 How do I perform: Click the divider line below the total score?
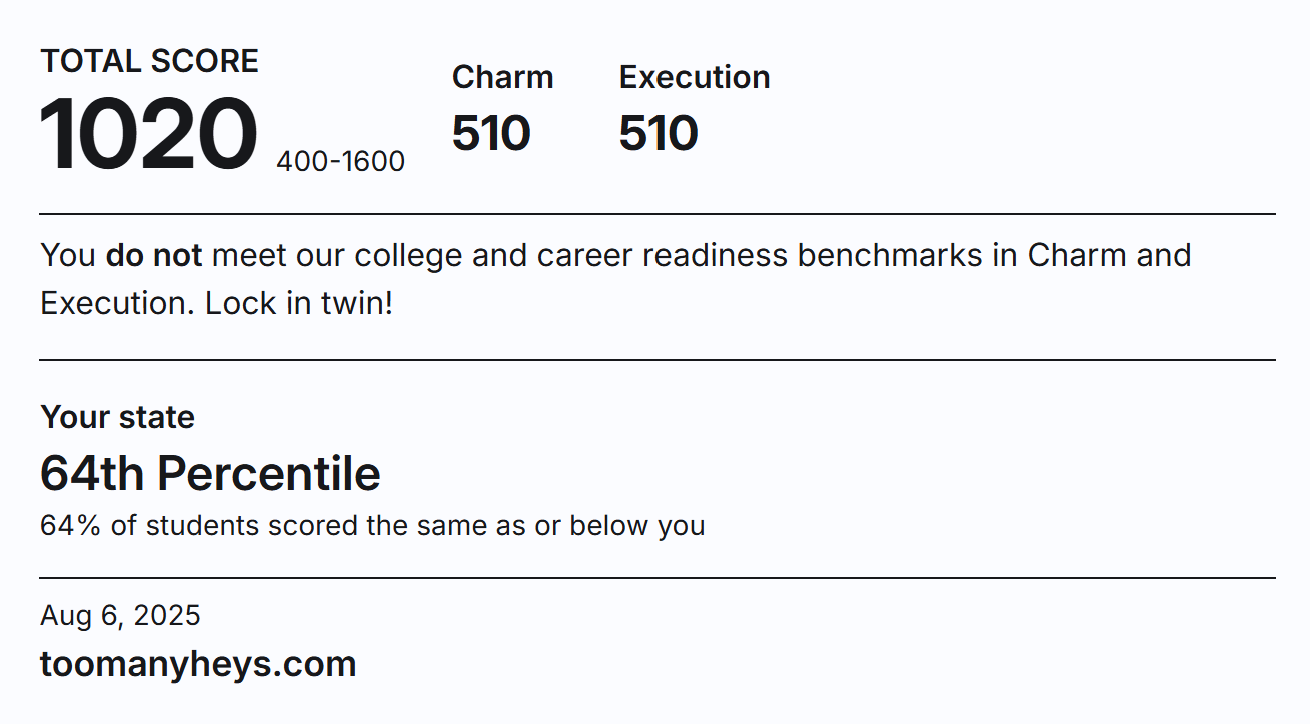click(x=657, y=214)
